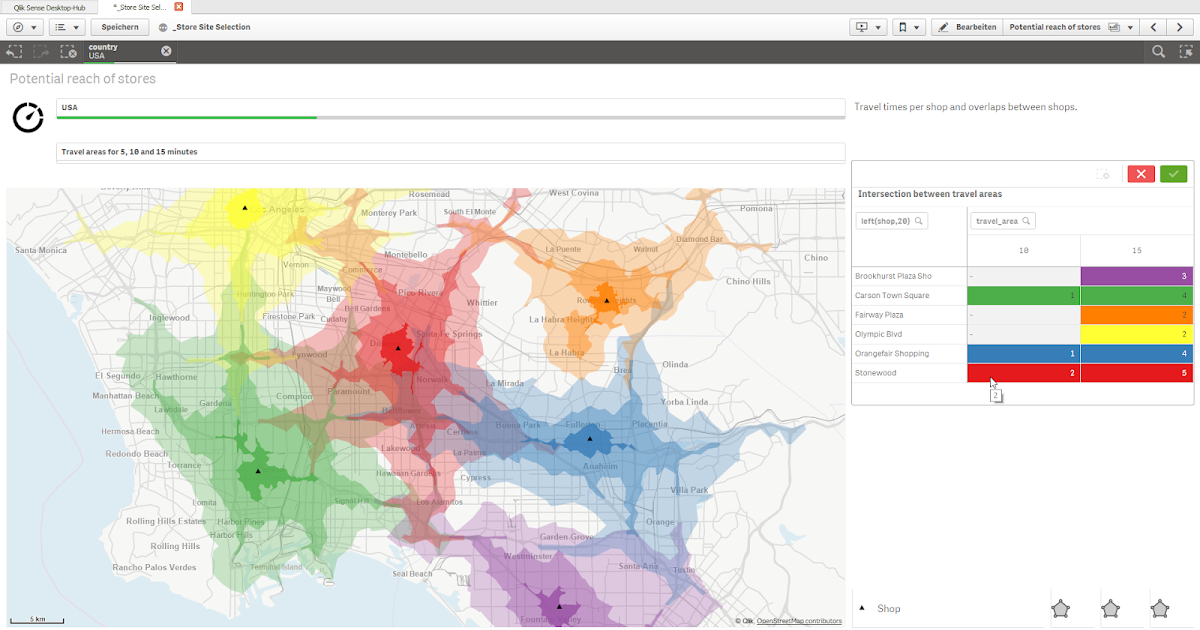Click green Carson Town Square 15-minute cell
This screenshot has height=630, width=1200.
click(1136, 295)
